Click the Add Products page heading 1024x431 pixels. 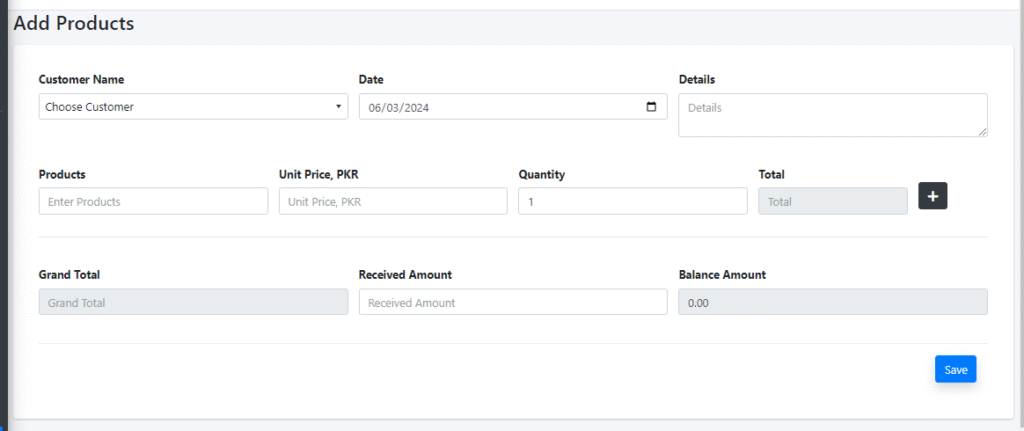74,24
